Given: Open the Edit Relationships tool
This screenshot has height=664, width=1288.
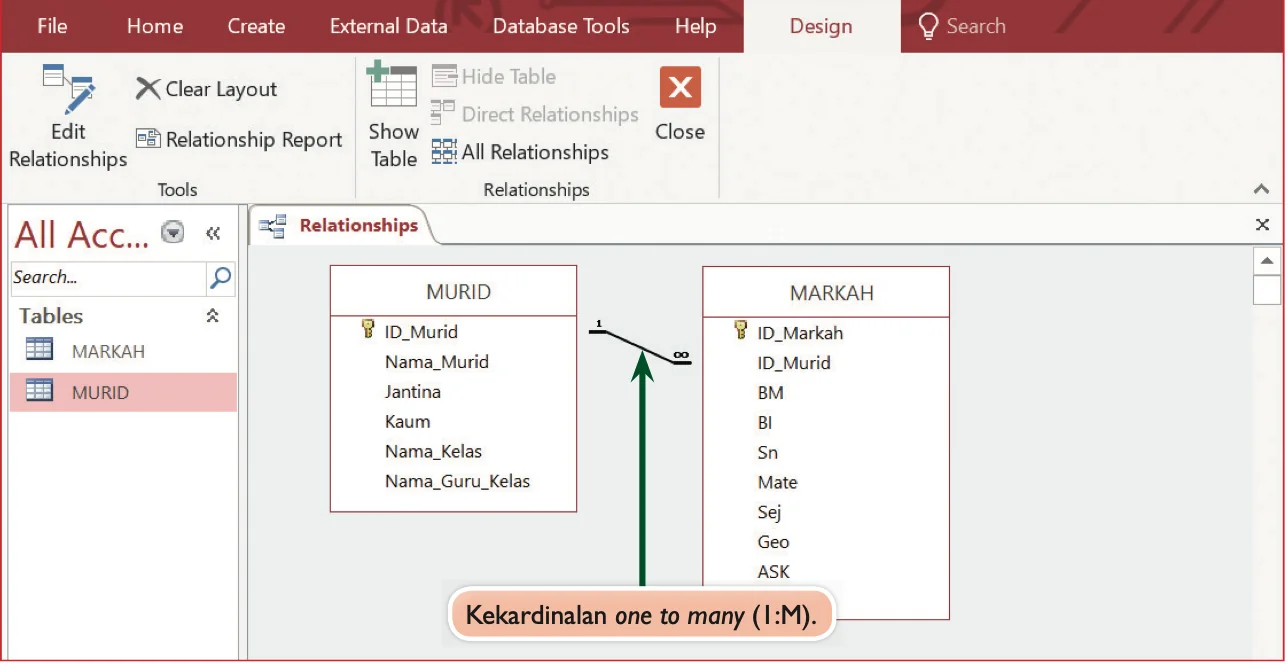Looking at the screenshot, I should 68,116.
